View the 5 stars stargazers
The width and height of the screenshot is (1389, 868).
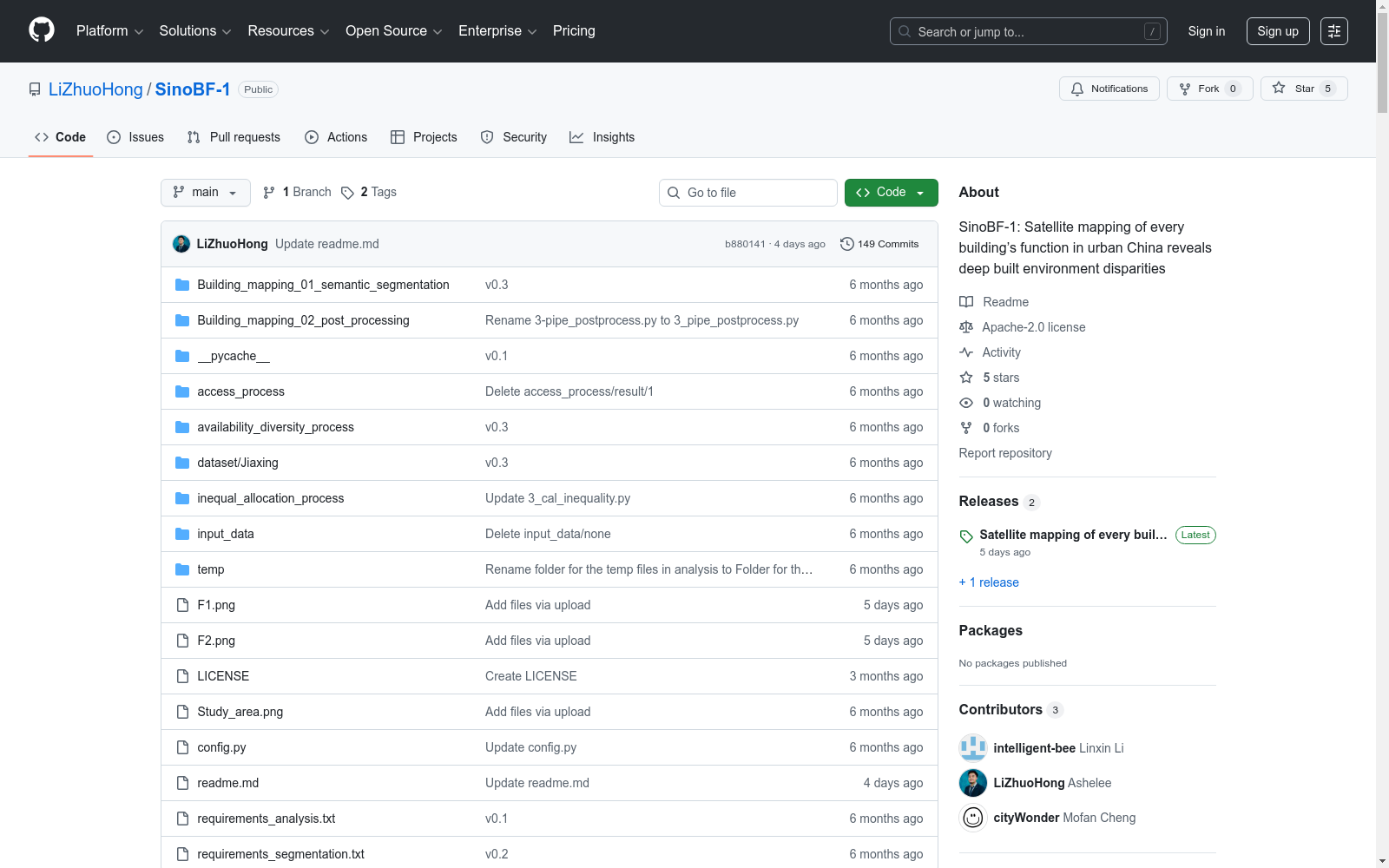(990, 378)
